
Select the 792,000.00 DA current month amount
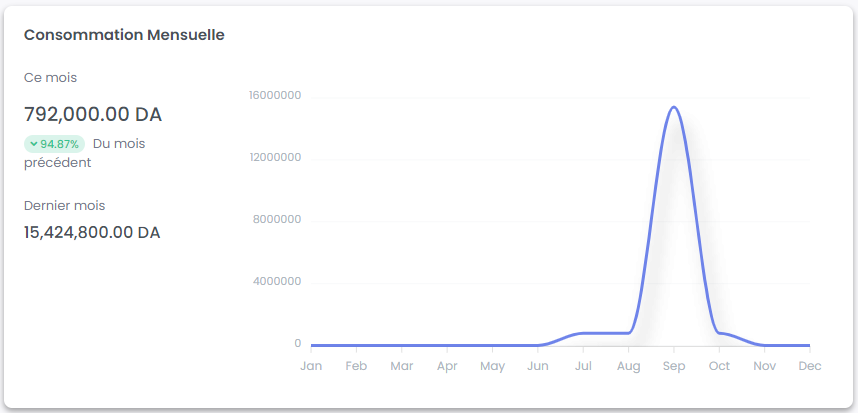pos(93,114)
